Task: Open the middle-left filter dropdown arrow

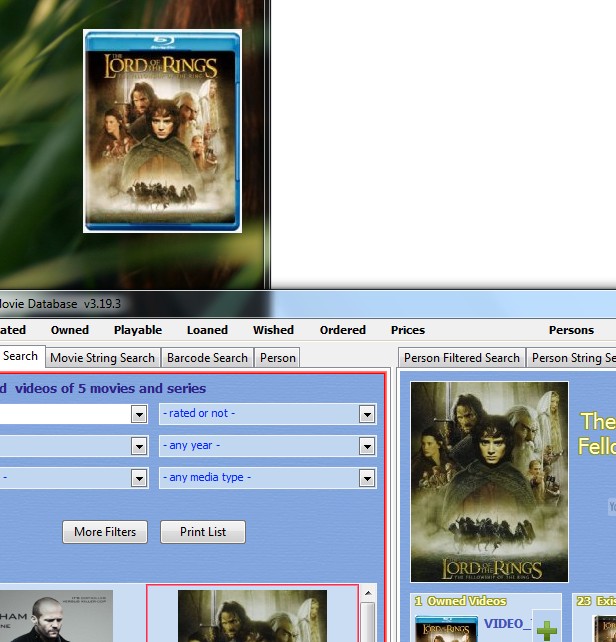Action: 139,446
